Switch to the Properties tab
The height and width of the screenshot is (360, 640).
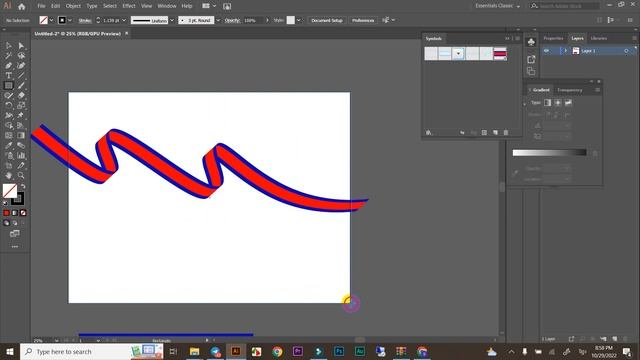(x=553, y=38)
